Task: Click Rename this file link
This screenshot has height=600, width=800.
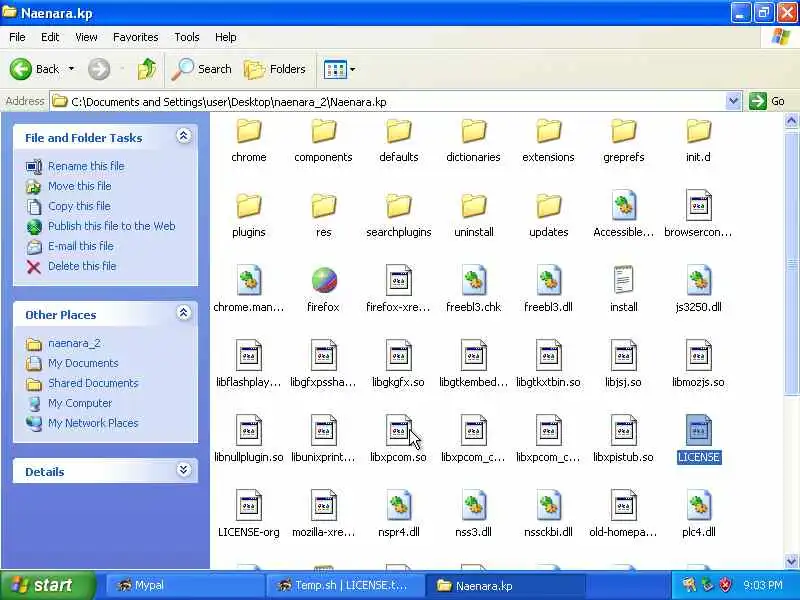Action: tap(86, 166)
